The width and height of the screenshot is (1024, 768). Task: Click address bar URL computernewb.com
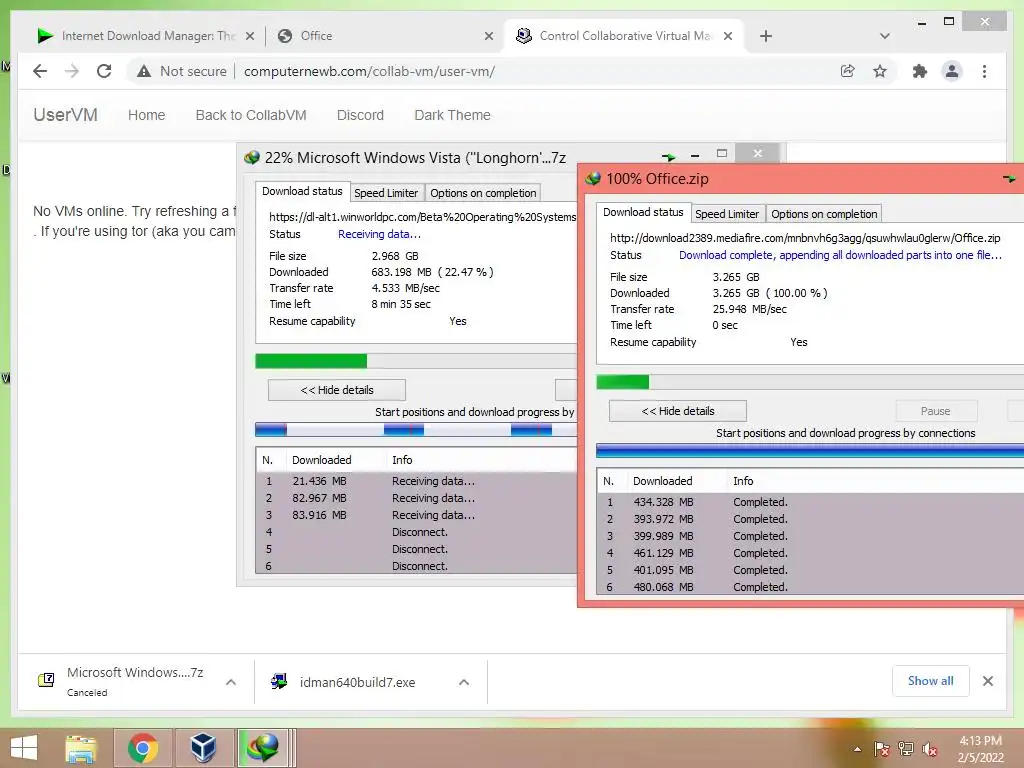coord(369,71)
